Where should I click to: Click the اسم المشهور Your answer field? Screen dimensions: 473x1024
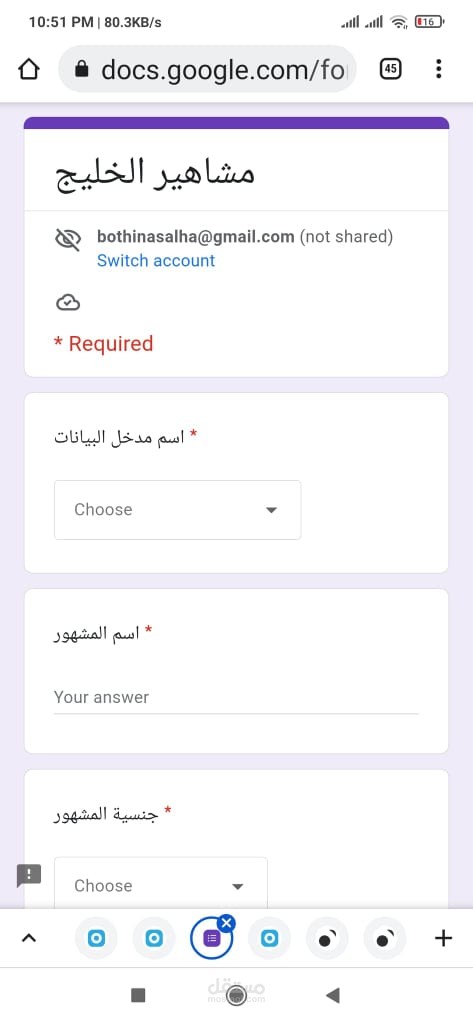[236, 697]
